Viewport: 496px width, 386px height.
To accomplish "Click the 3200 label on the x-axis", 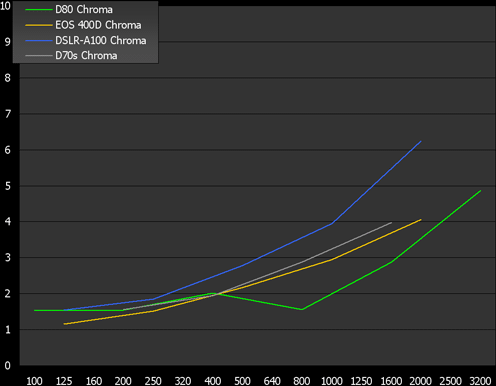I will coord(480,381).
